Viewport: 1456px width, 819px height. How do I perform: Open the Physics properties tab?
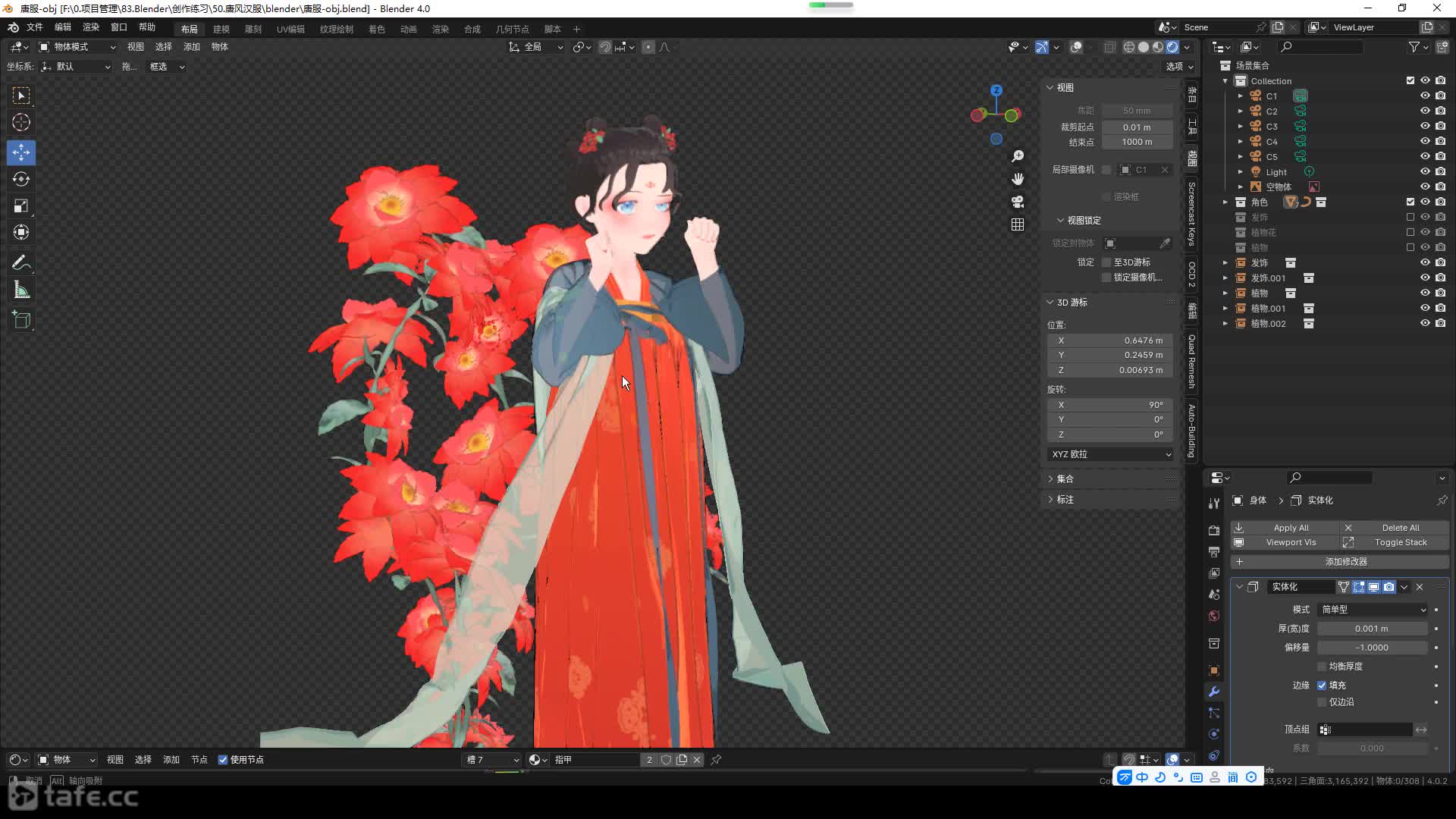(x=1214, y=734)
